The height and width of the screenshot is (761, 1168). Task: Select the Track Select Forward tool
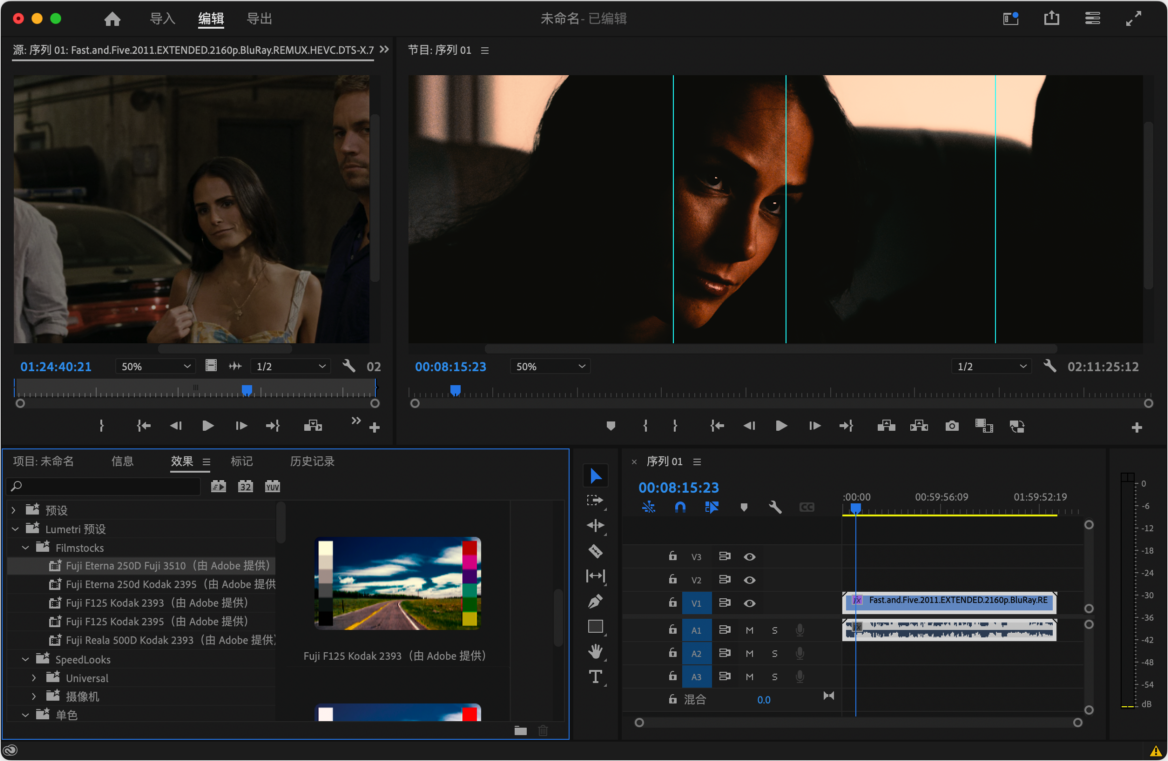[x=595, y=501]
